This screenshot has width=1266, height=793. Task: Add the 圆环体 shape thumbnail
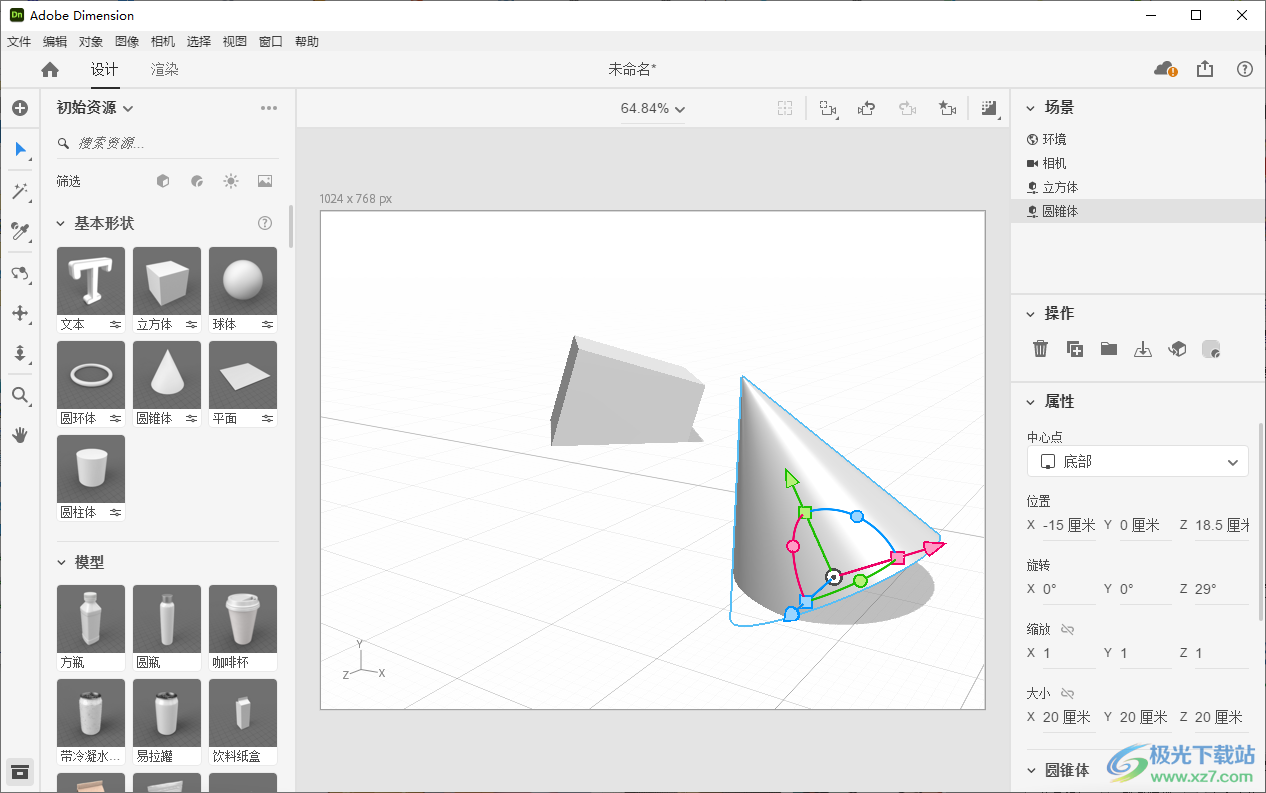coord(91,375)
